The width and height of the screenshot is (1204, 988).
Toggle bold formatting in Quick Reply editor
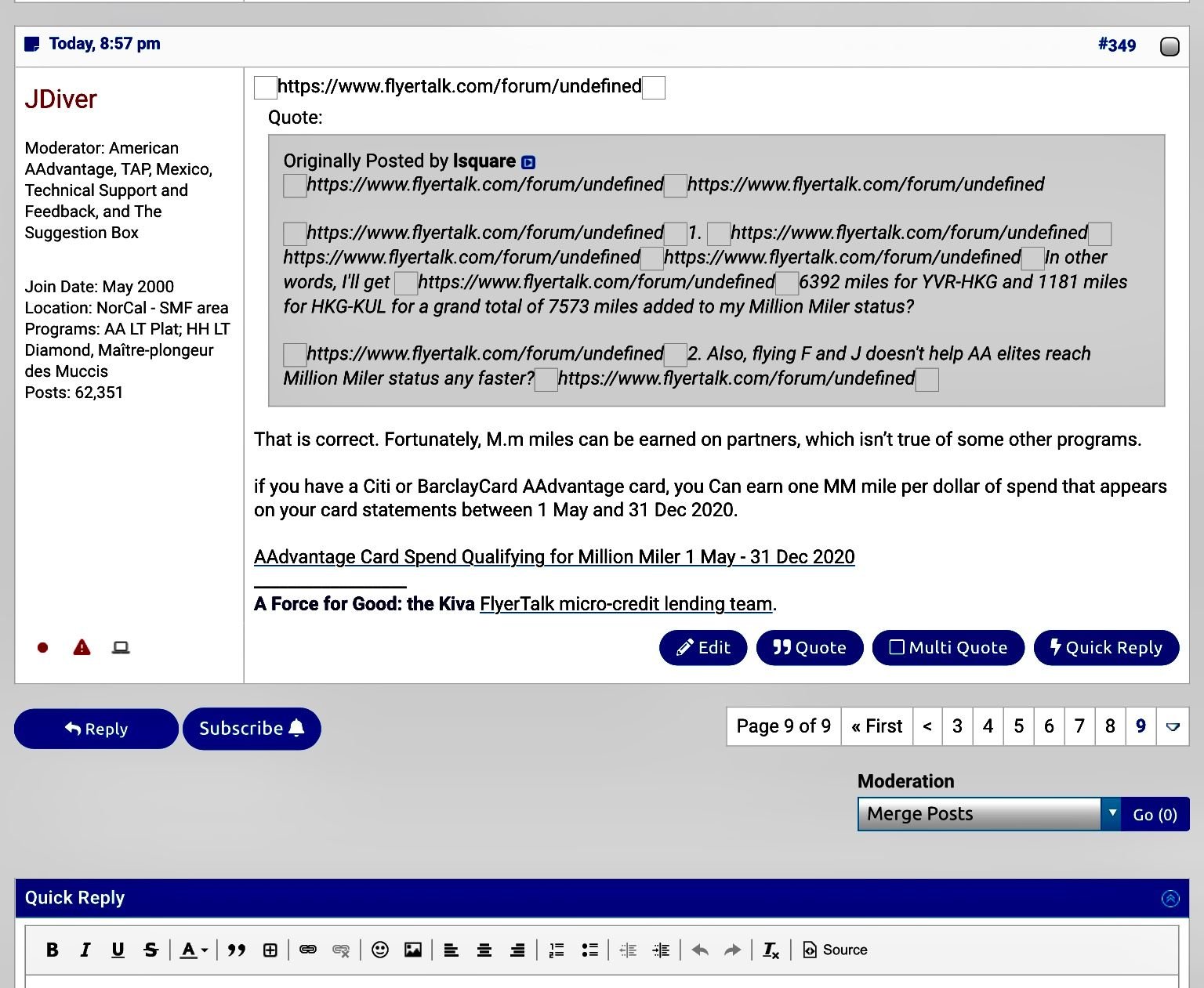(x=53, y=950)
